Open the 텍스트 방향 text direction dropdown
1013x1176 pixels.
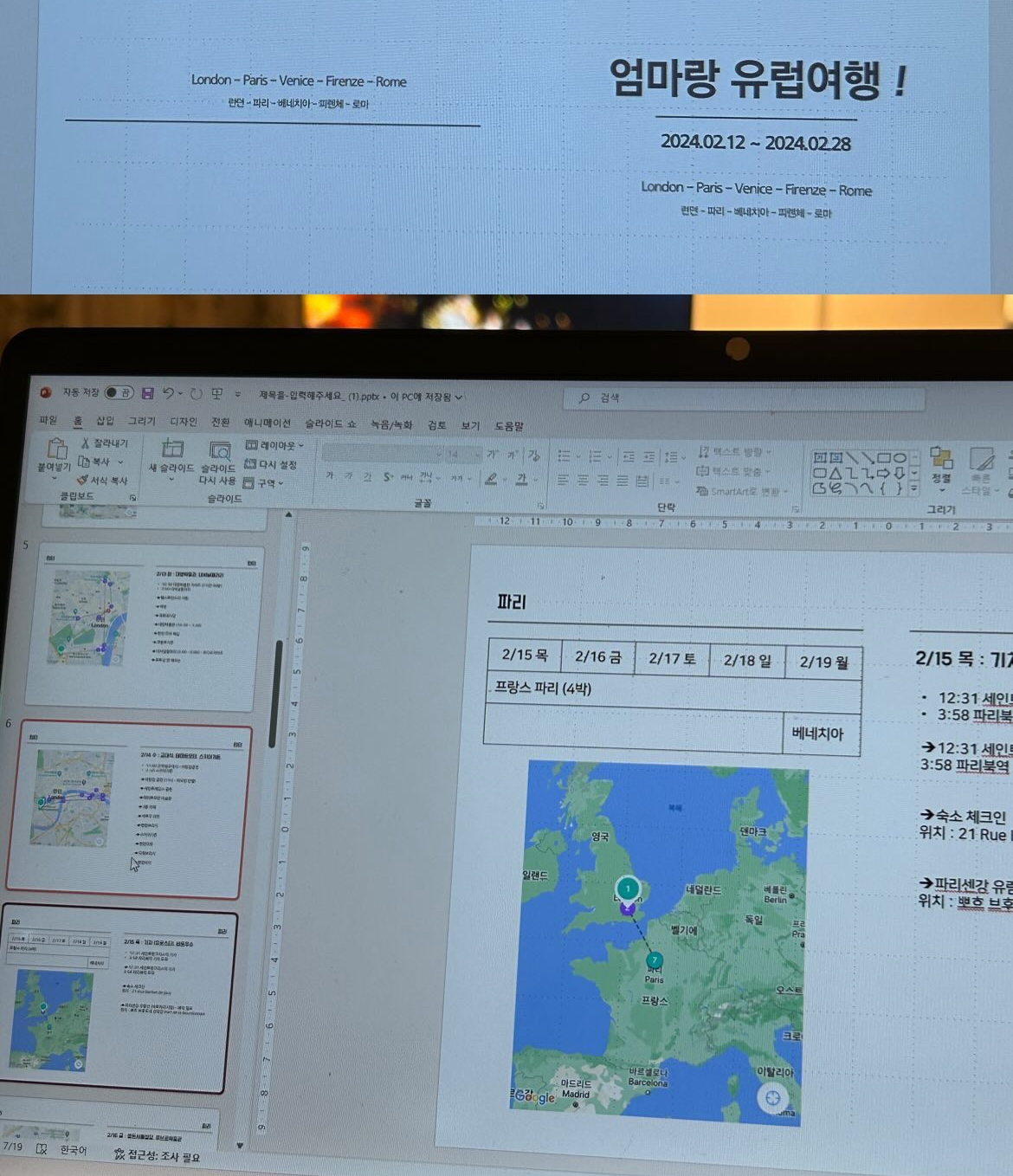[734, 452]
